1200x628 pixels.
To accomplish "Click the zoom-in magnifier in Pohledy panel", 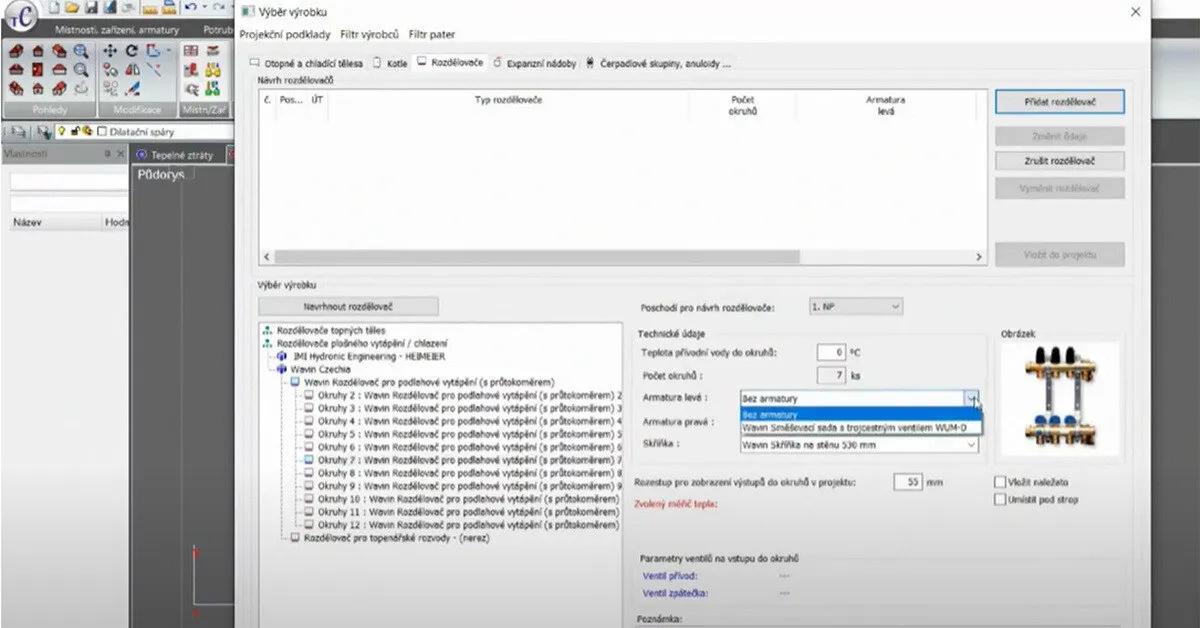I will [x=80, y=51].
